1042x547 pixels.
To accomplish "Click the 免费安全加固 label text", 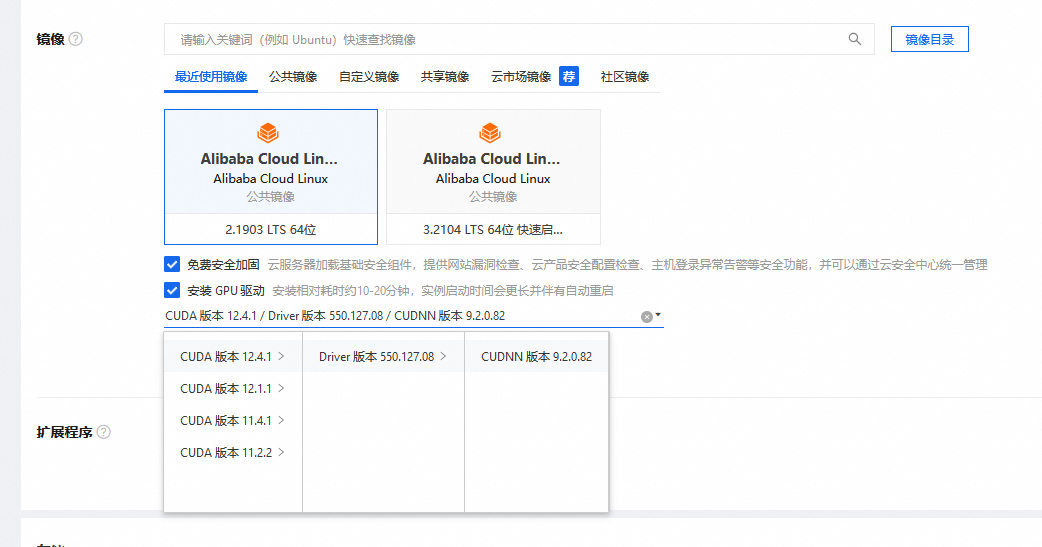I will (x=223, y=265).
